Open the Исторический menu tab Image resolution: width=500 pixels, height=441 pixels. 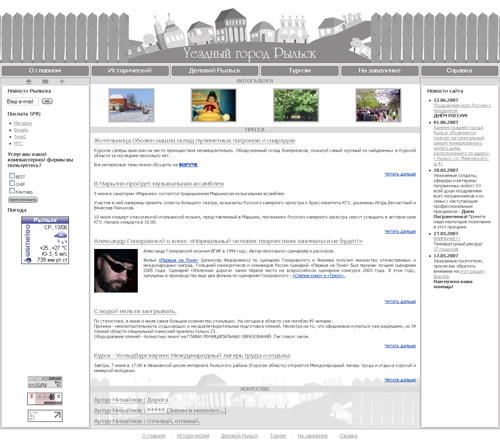click(130, 71)
